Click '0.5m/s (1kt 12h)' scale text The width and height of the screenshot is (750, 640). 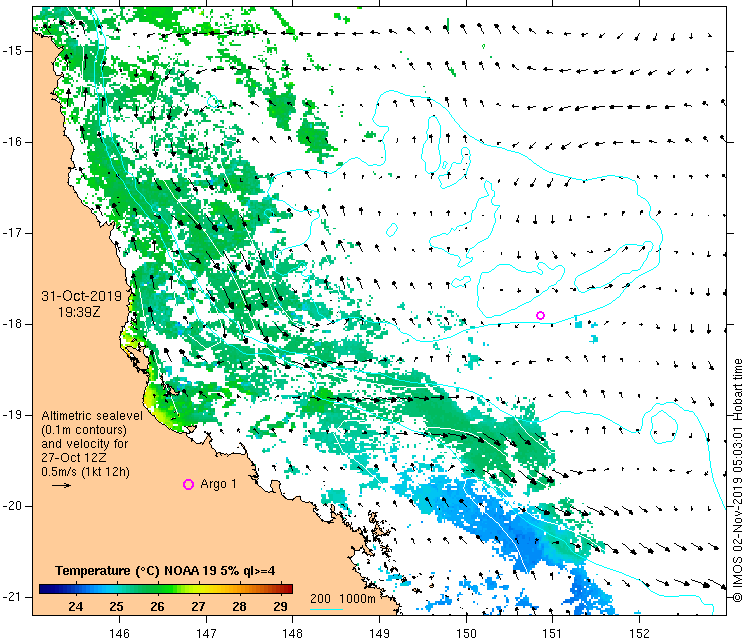coord(86,472)
